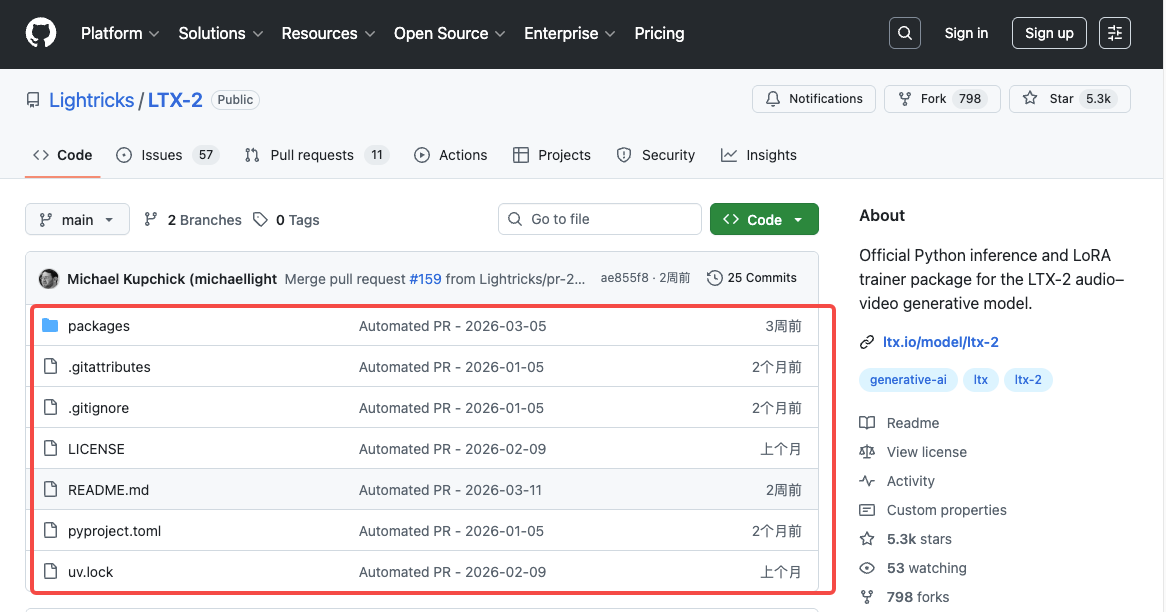This screenshot has width=1166, height=612.
Task: Click the license scale icon in About
Action: tap(867, 452)
